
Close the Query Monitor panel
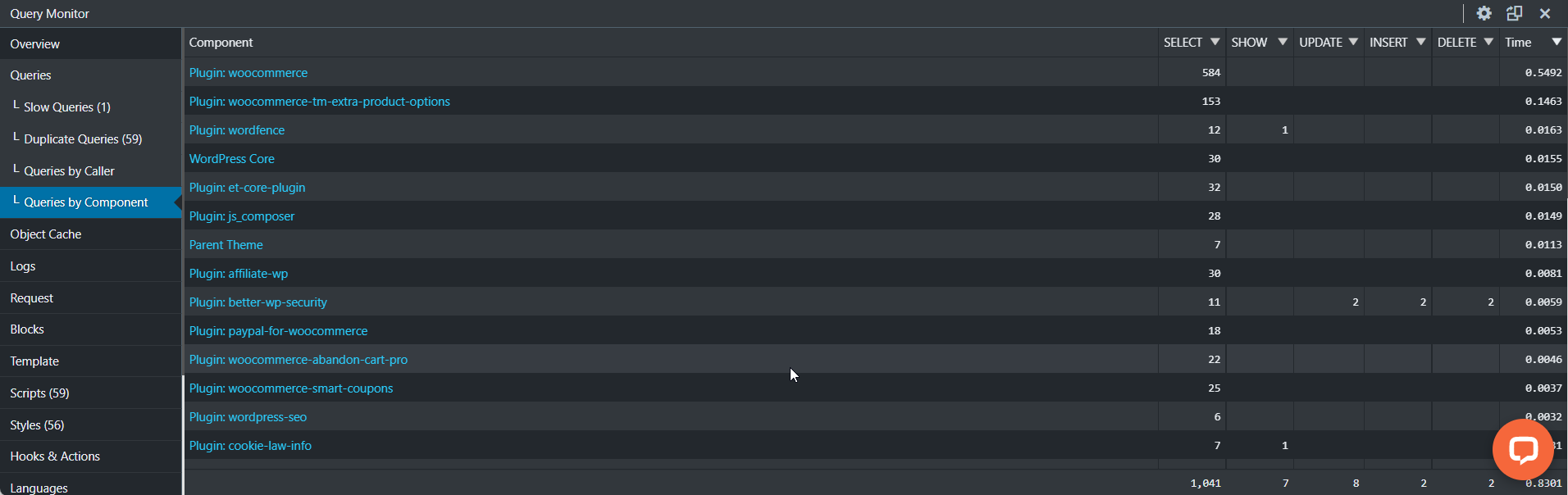pyautogui.click(x=1545, y=13)
